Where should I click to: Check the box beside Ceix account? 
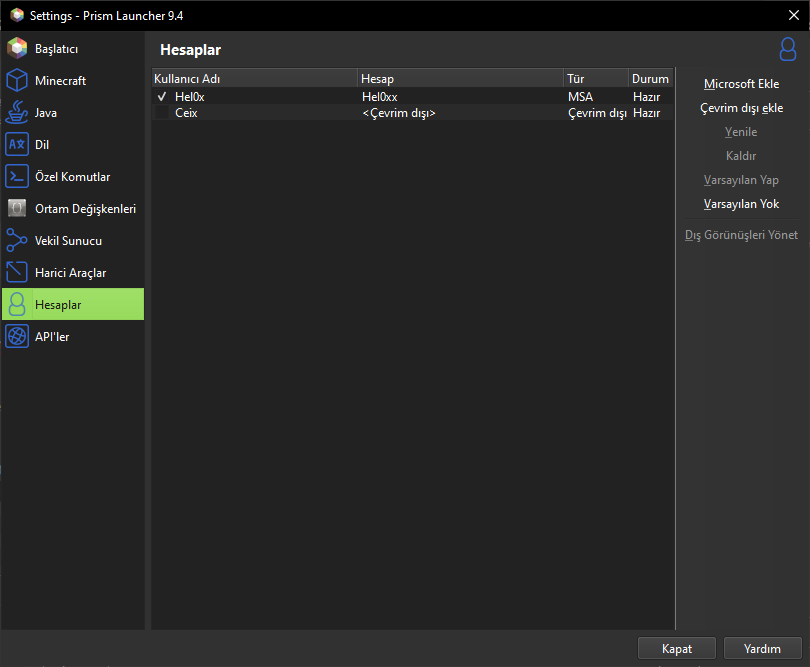point(162,113)
